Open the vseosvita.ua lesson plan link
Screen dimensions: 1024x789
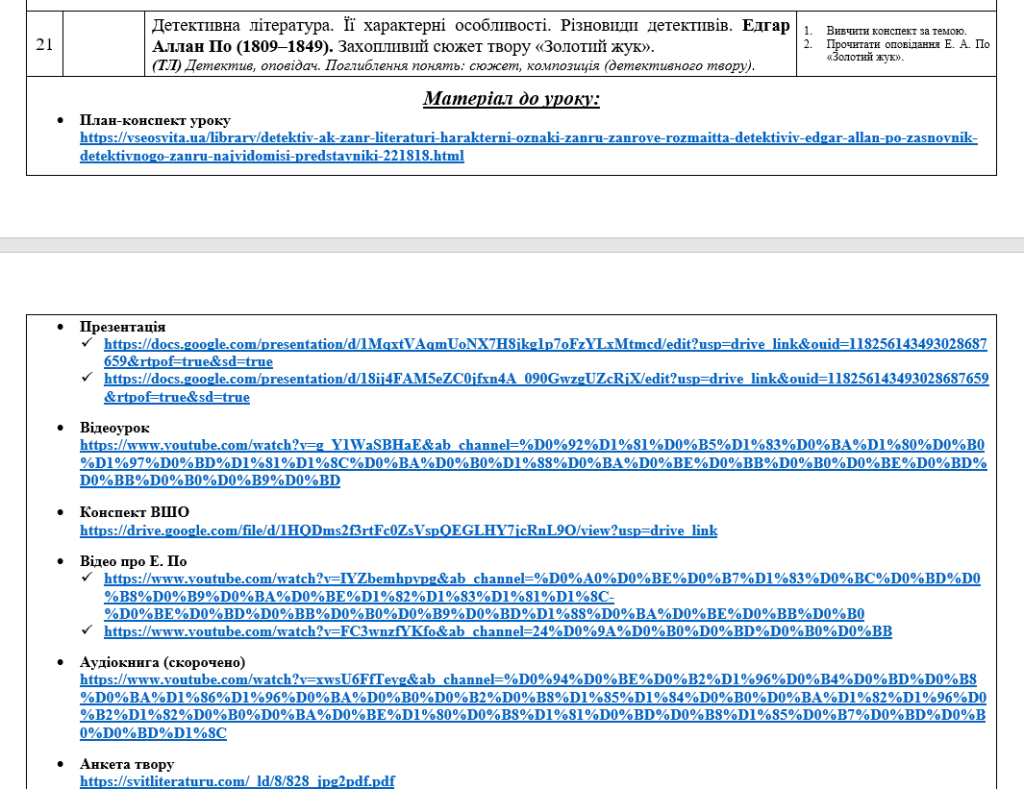coord(528,138)
